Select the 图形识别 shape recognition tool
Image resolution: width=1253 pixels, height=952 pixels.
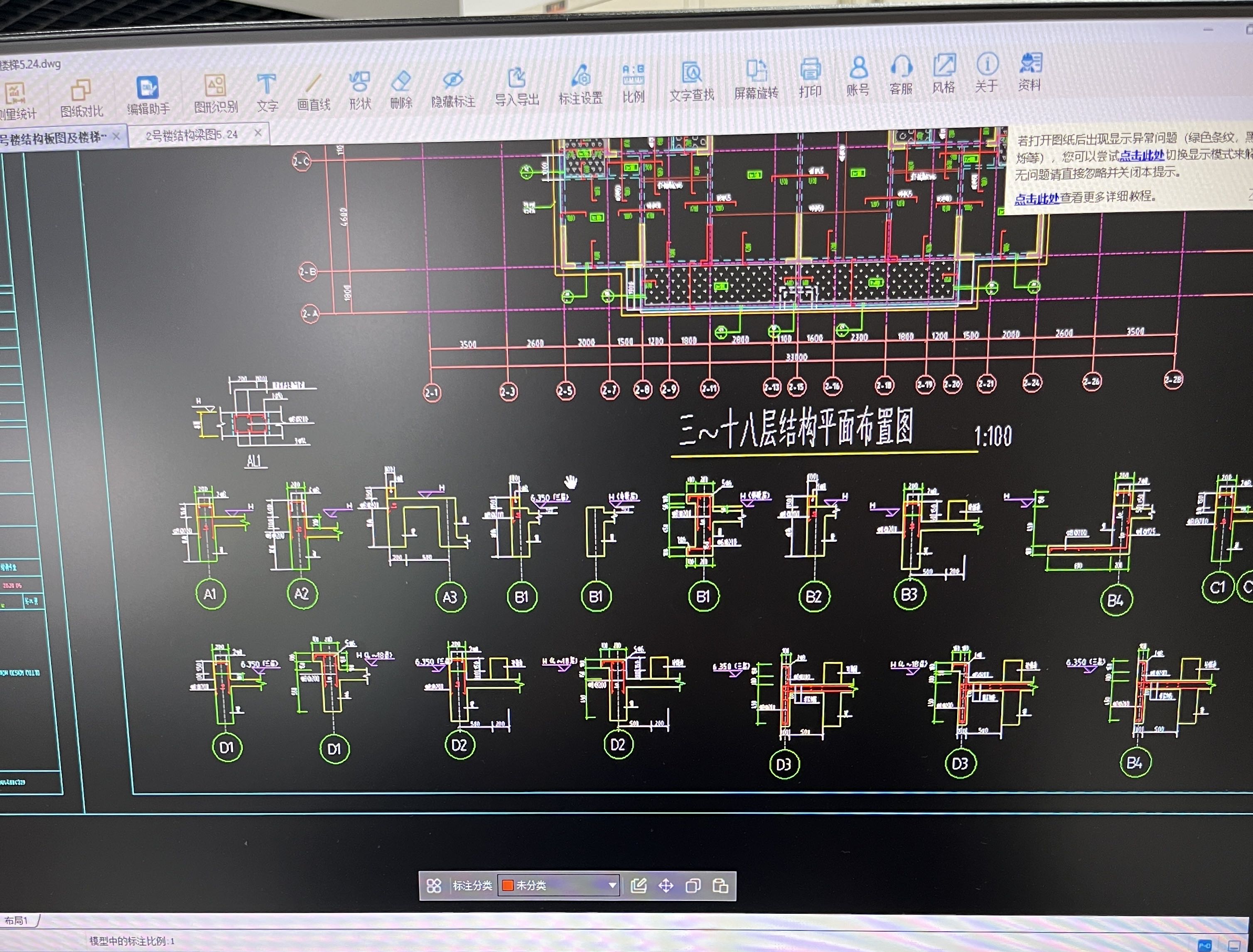point(215,93)
